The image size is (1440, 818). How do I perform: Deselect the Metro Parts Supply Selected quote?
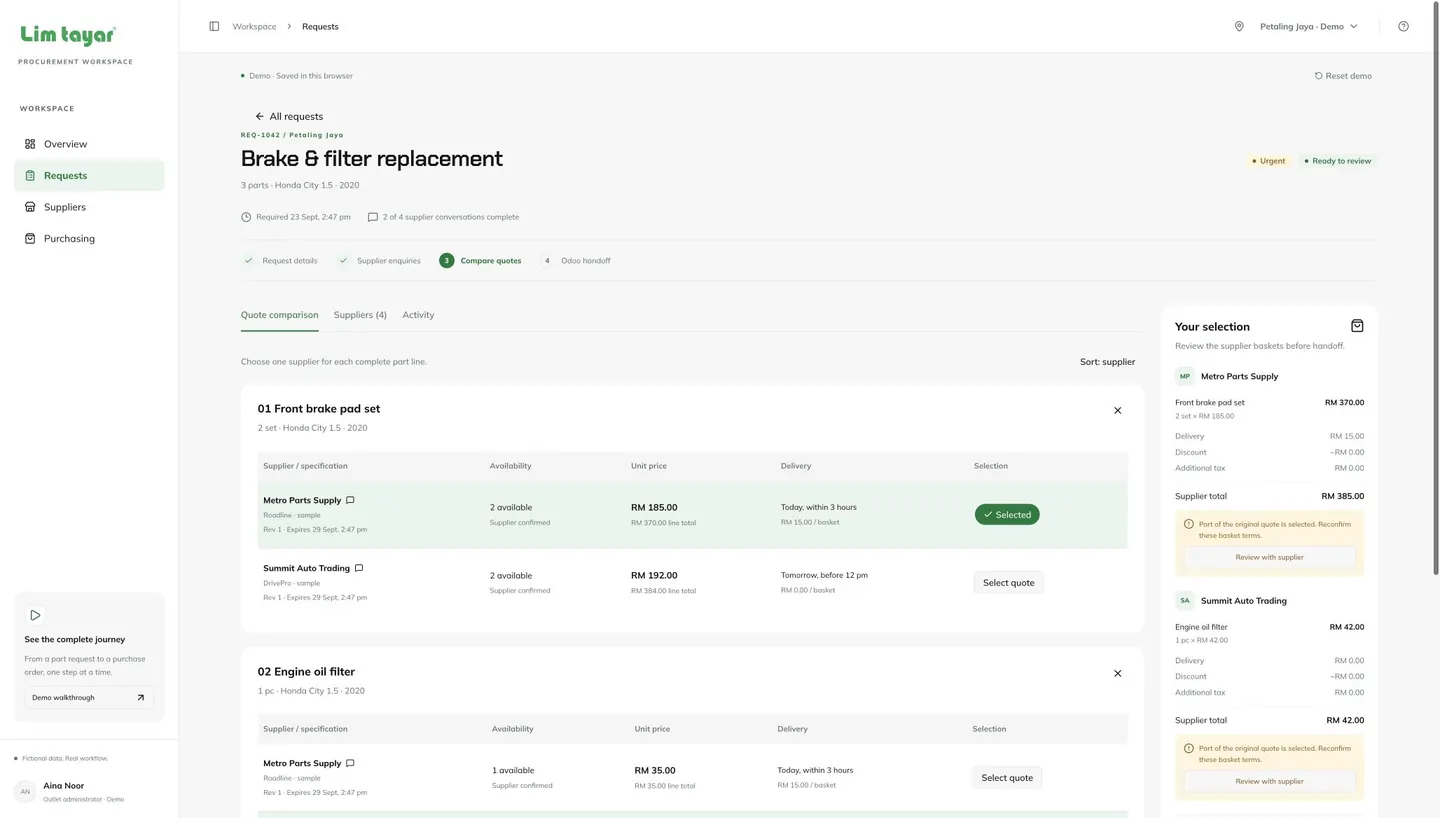tap(1007, 515)
